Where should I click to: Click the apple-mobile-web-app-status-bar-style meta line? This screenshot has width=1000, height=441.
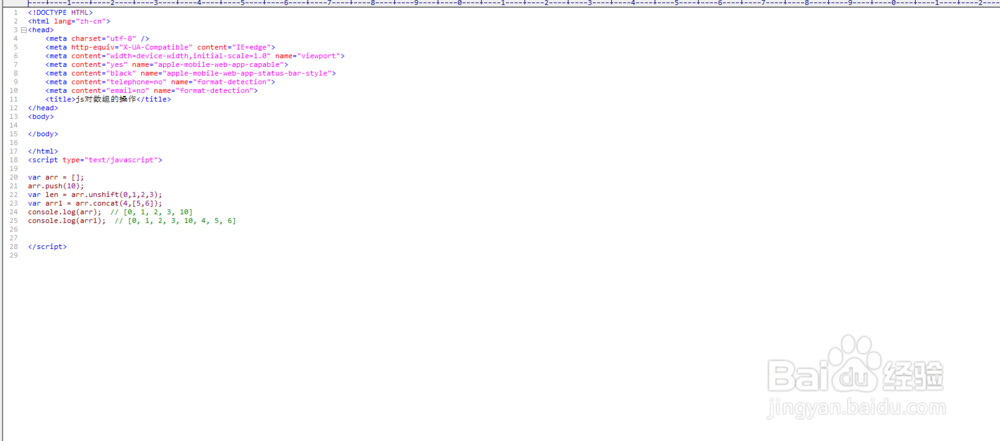pos(190,73)
